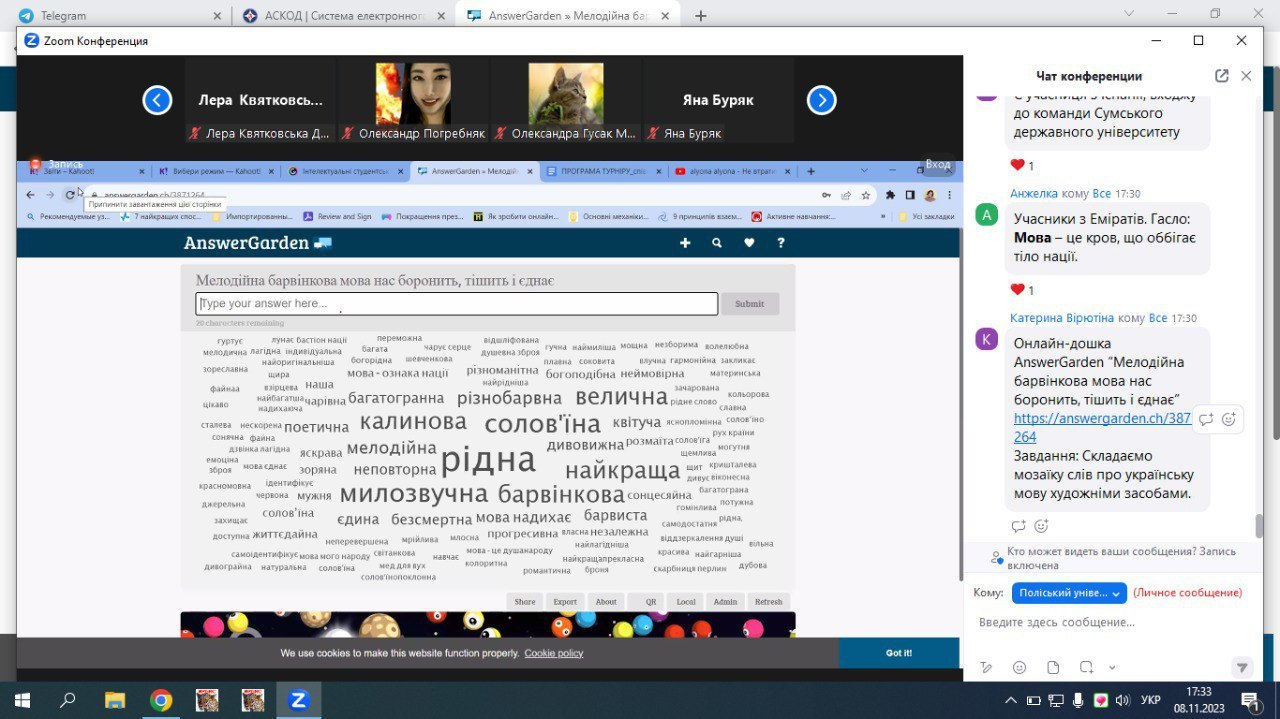The height and width of the screenshot is (719, 1280).
Task: Pop out the conference chat panel
Action: [x=1221, y=76]
